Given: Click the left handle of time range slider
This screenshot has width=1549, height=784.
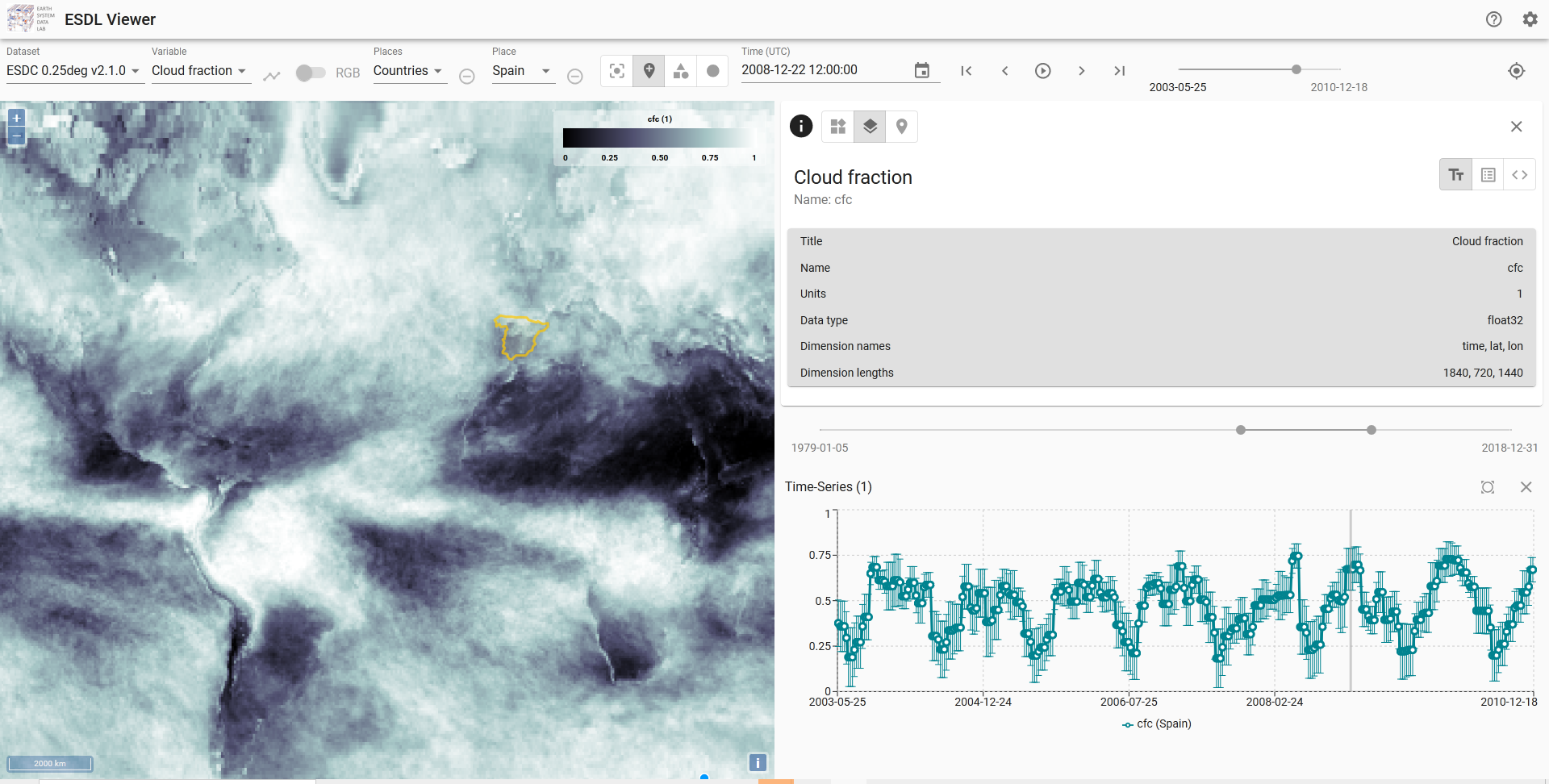Looking at the screenshot, I should click(x=1241, y=430).
